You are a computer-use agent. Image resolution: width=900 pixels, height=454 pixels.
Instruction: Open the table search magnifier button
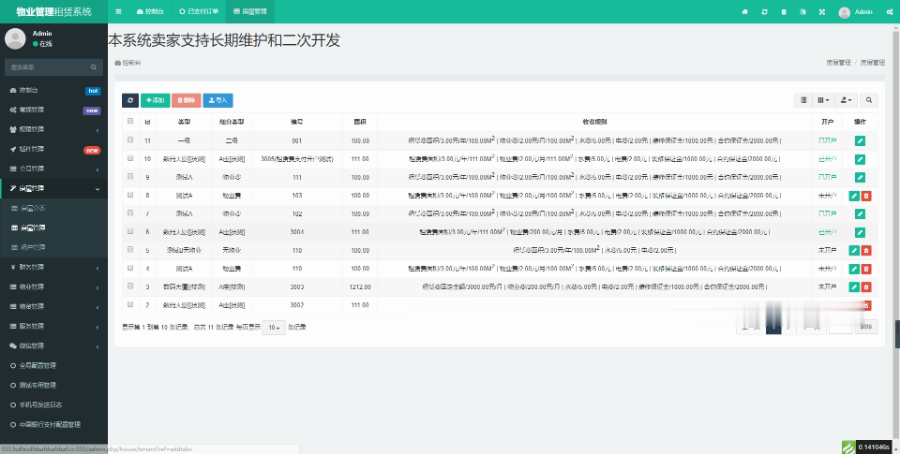click(x=869, y=100)
